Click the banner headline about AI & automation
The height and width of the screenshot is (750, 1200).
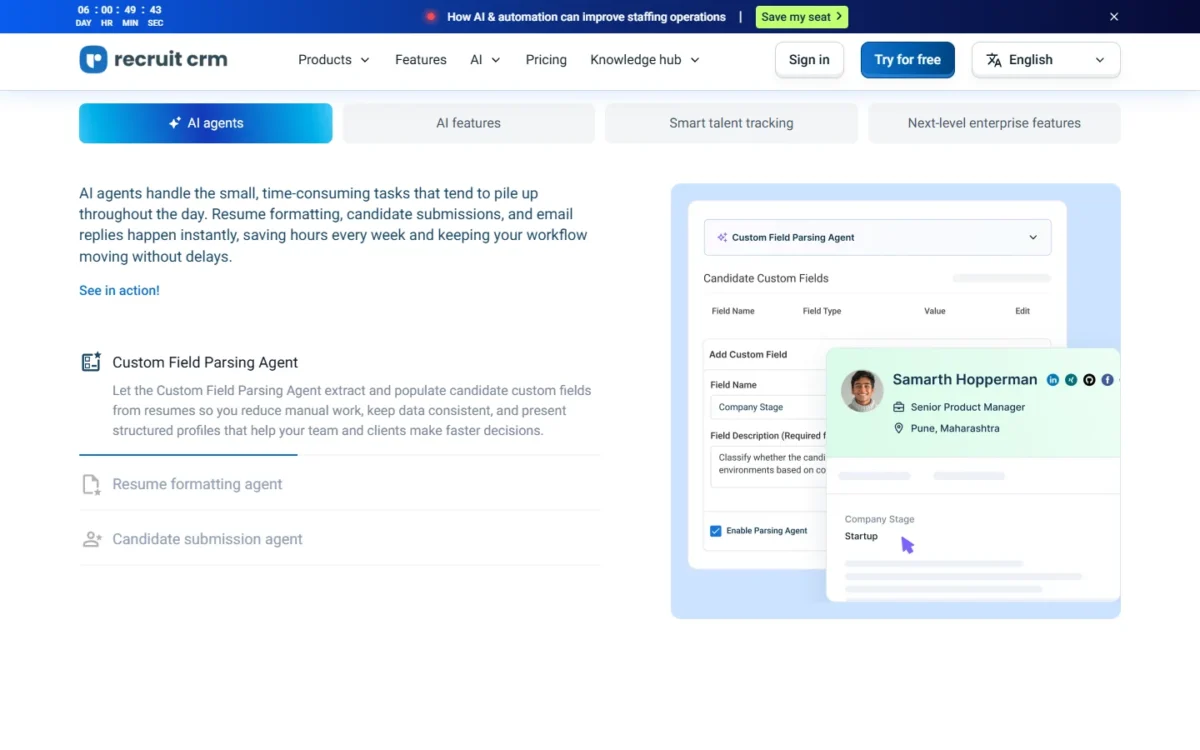586,17
